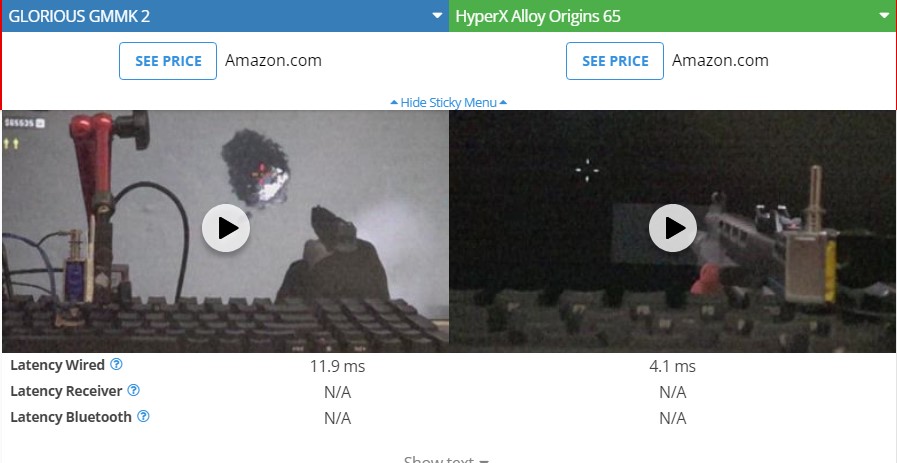897x463 pixels.
Task: Open Amazon.com link beside HyperX price
Action: click(720, 61)
